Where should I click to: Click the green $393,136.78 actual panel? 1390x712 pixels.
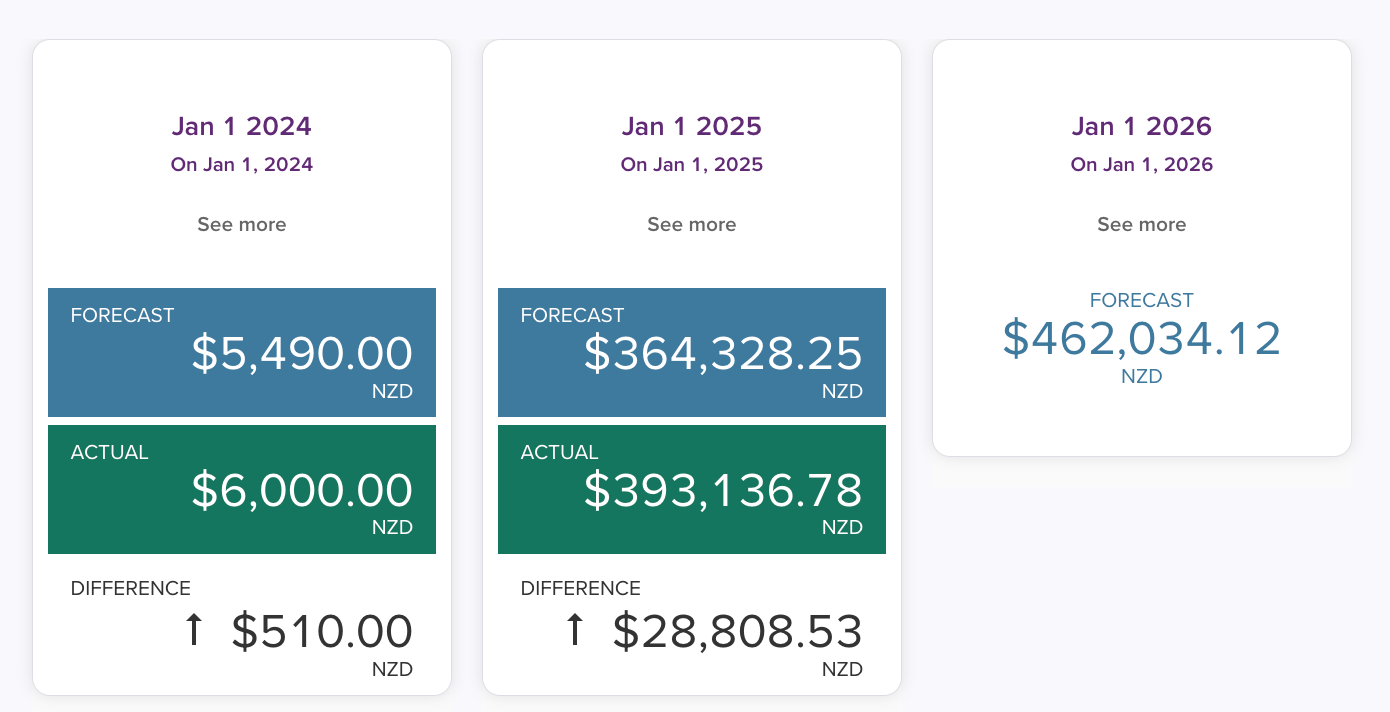point(692,489)
